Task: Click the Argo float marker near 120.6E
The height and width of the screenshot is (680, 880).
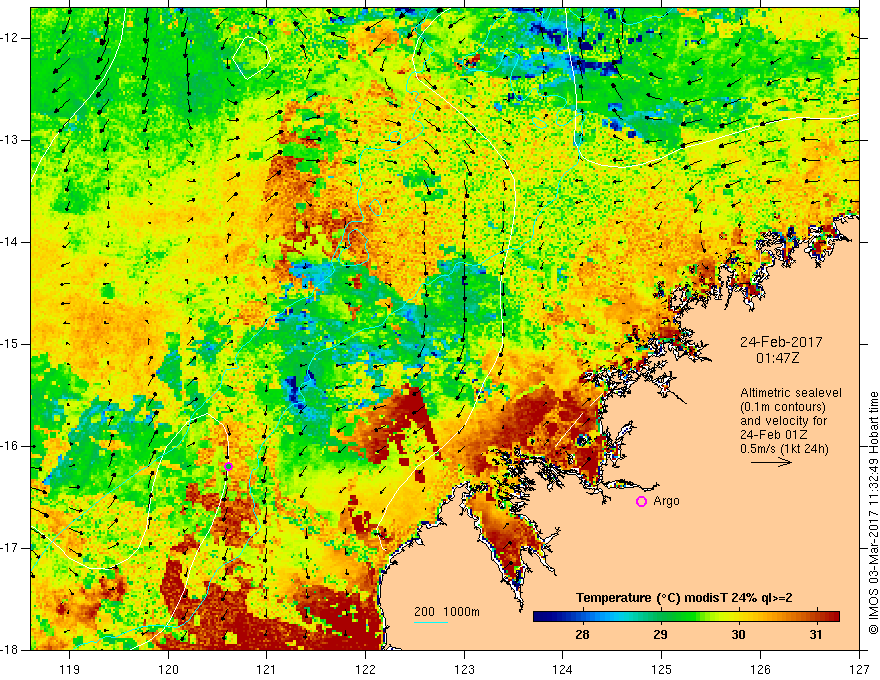Action: [x=228, y=466]
